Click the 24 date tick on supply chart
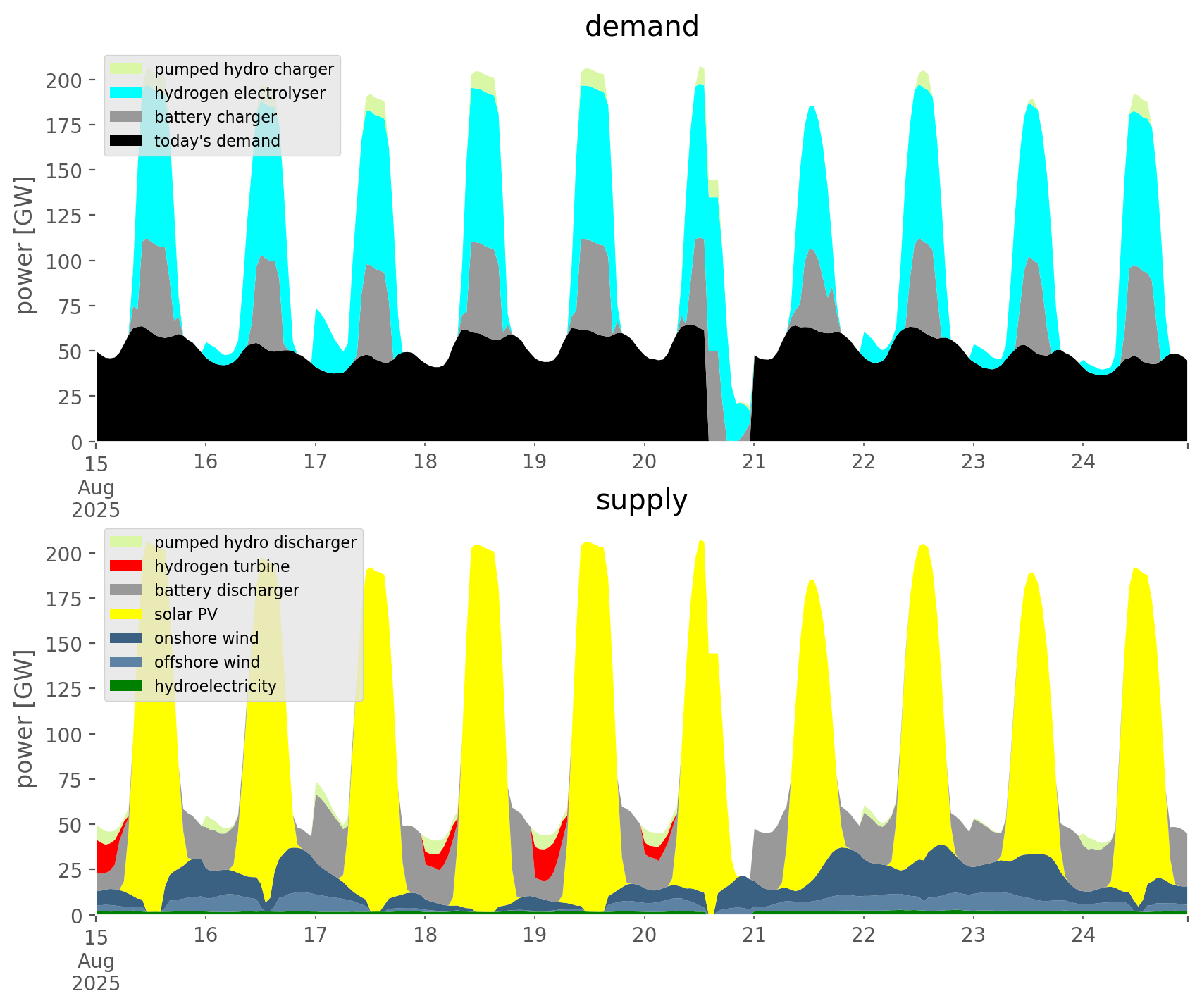The width and height of the screenshot is (1202, 1008). (x=1083, y=935)
